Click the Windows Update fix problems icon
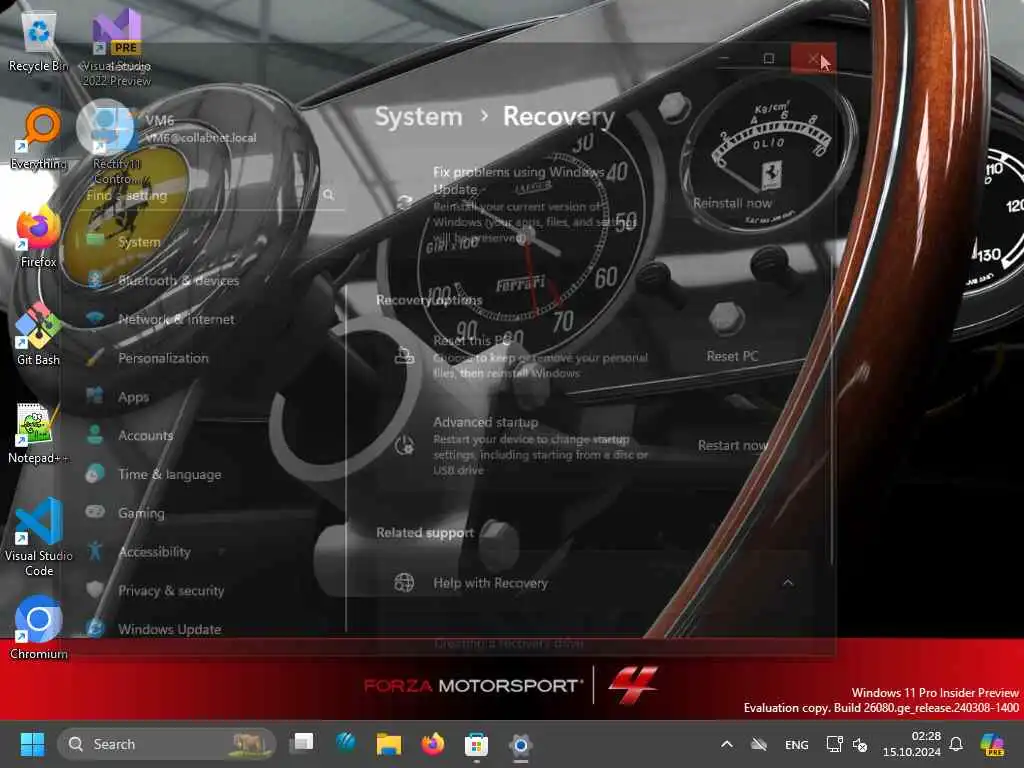The width and height of the screenshot is (1024, 768). point(404,202)
